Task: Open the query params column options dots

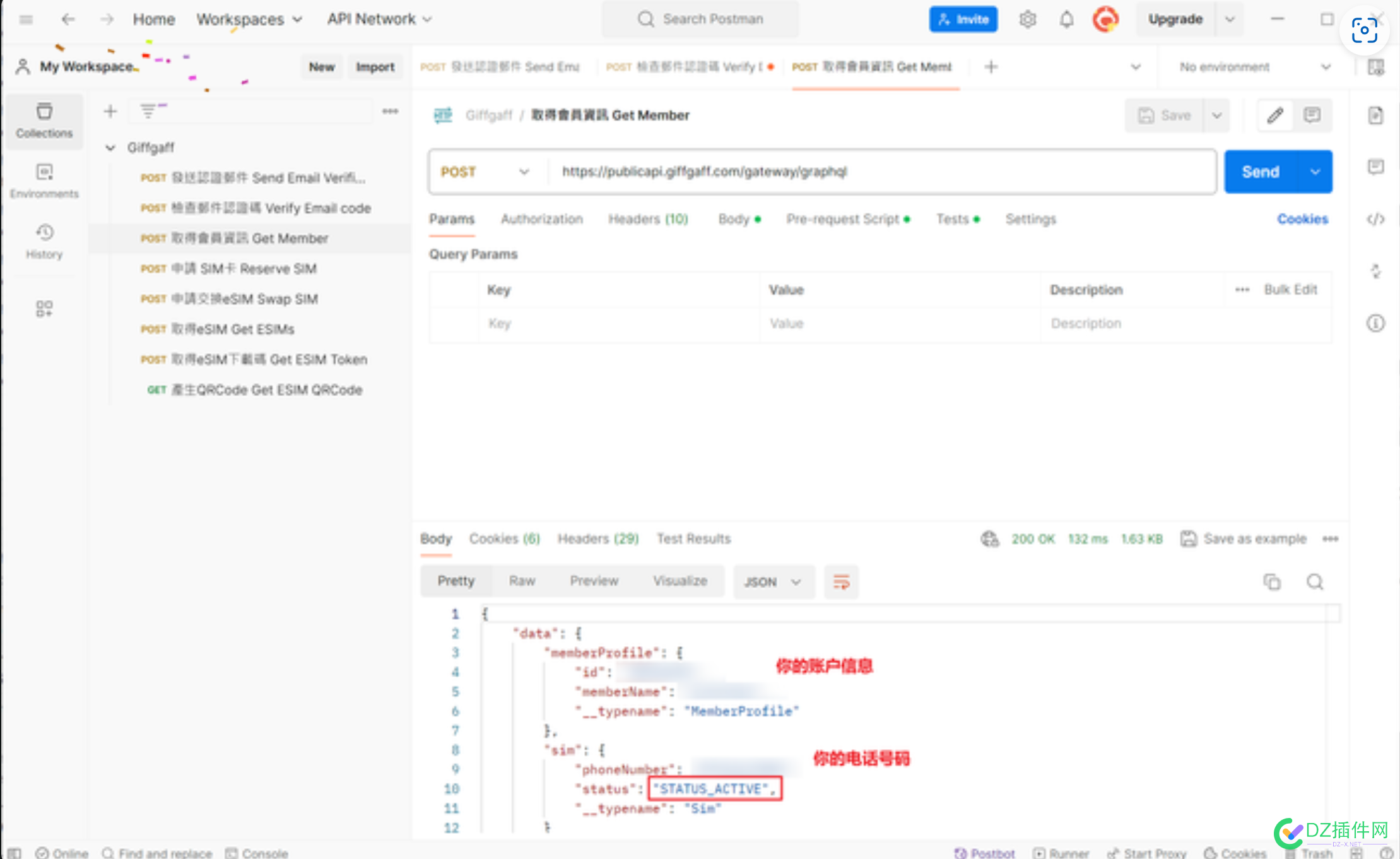Action: pos(1242,290)
